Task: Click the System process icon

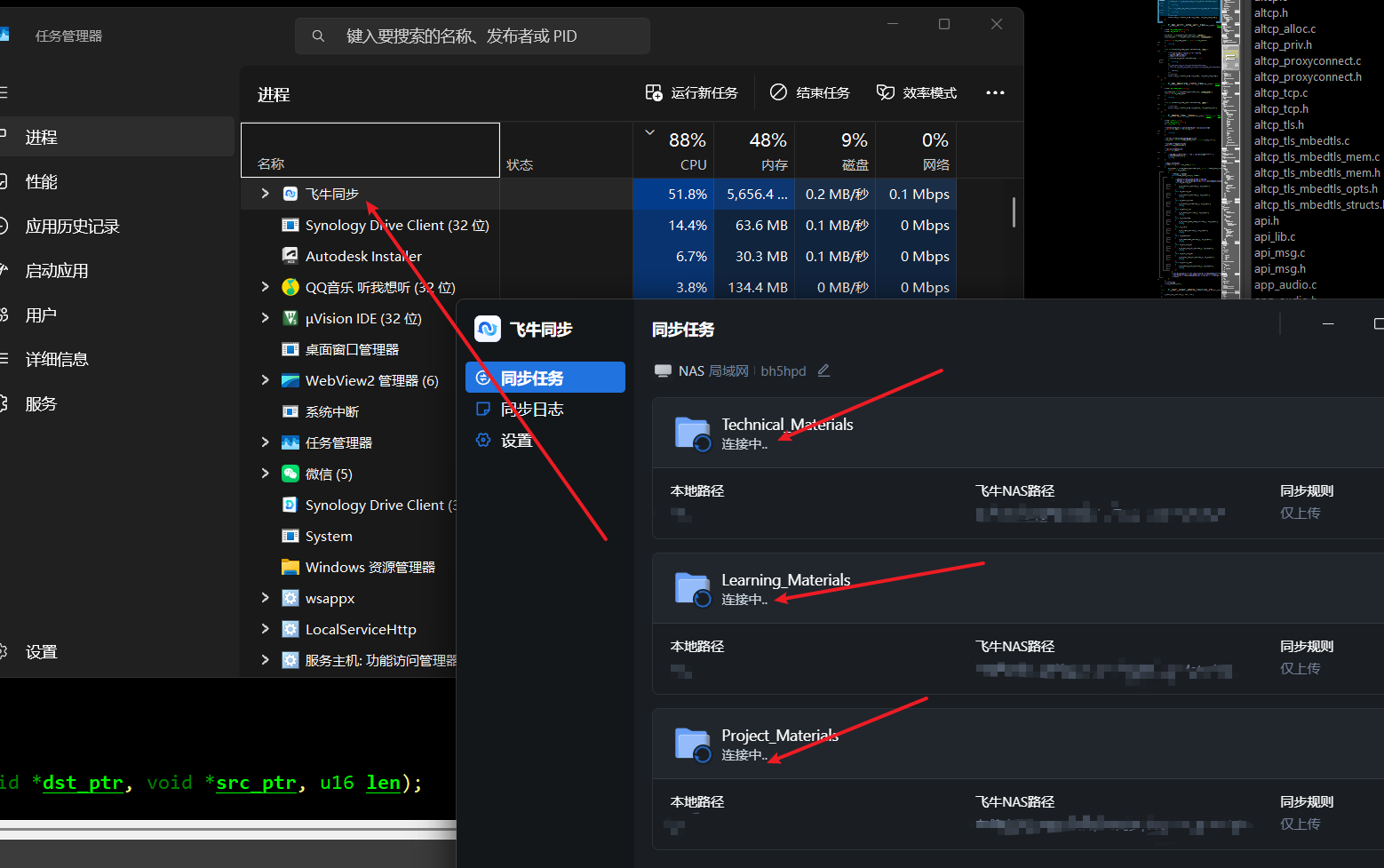Action: tap(290, 536)
